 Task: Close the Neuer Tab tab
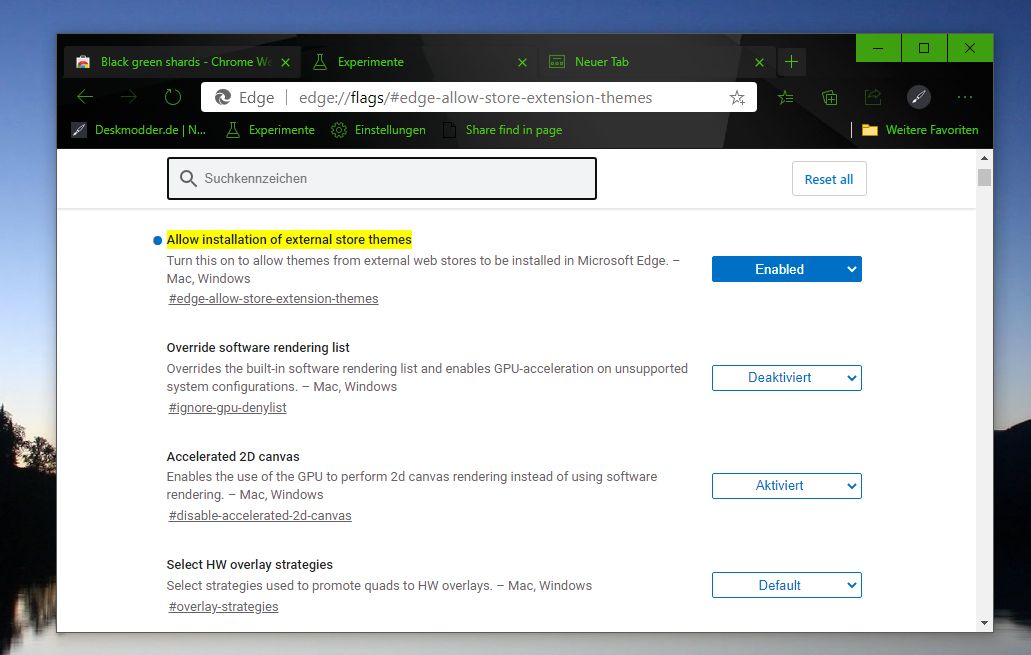(x=759, y=62)
